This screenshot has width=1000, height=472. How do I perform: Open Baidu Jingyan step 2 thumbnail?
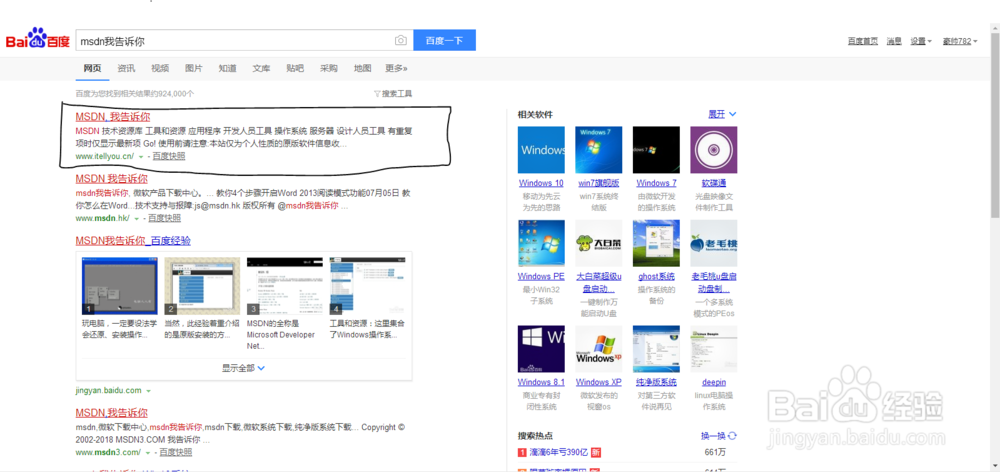202,286
